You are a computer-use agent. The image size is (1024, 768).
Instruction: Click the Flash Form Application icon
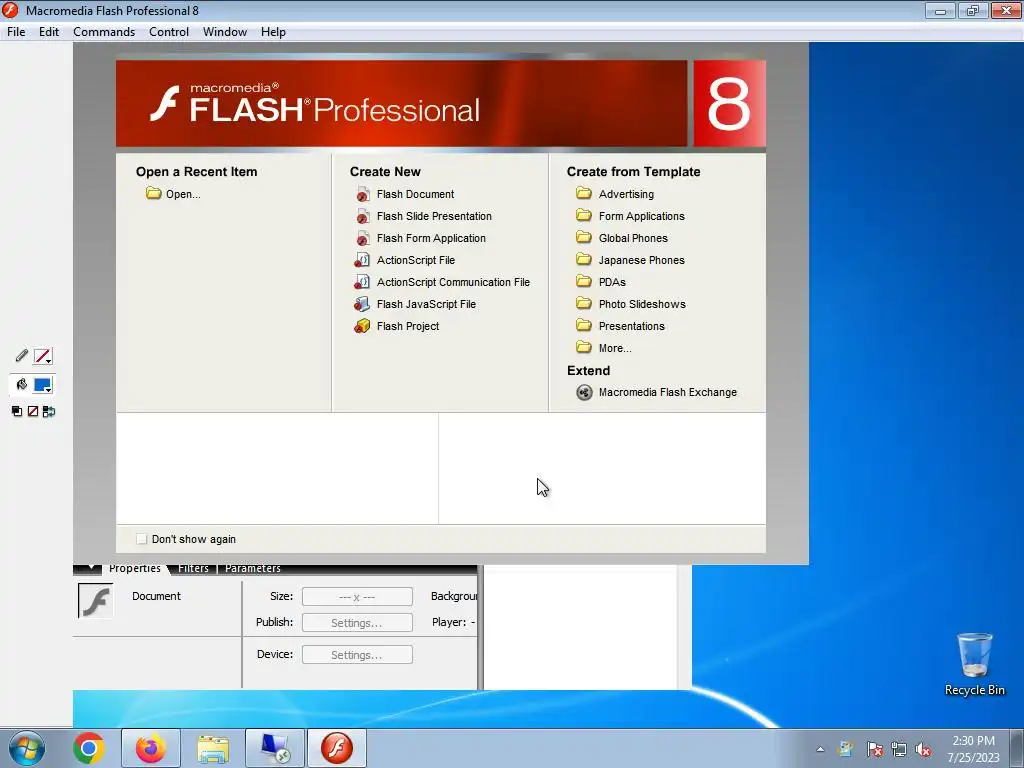(x=362, y=238)
